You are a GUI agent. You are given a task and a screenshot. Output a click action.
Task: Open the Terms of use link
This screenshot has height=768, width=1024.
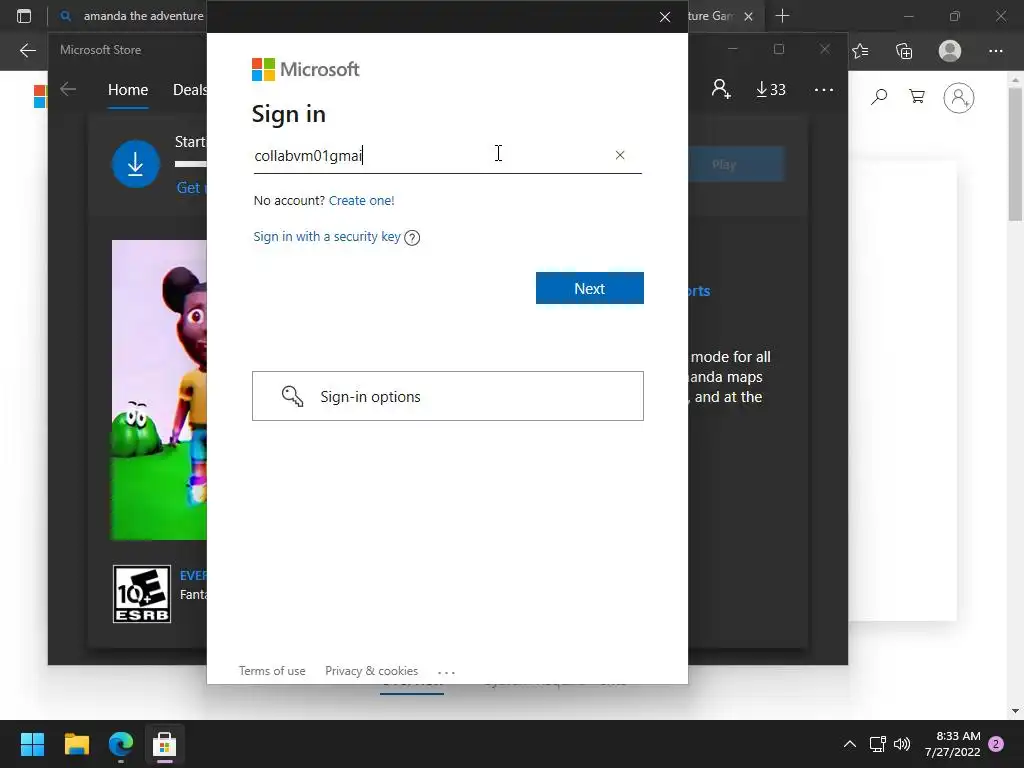[x=272, y=671]
